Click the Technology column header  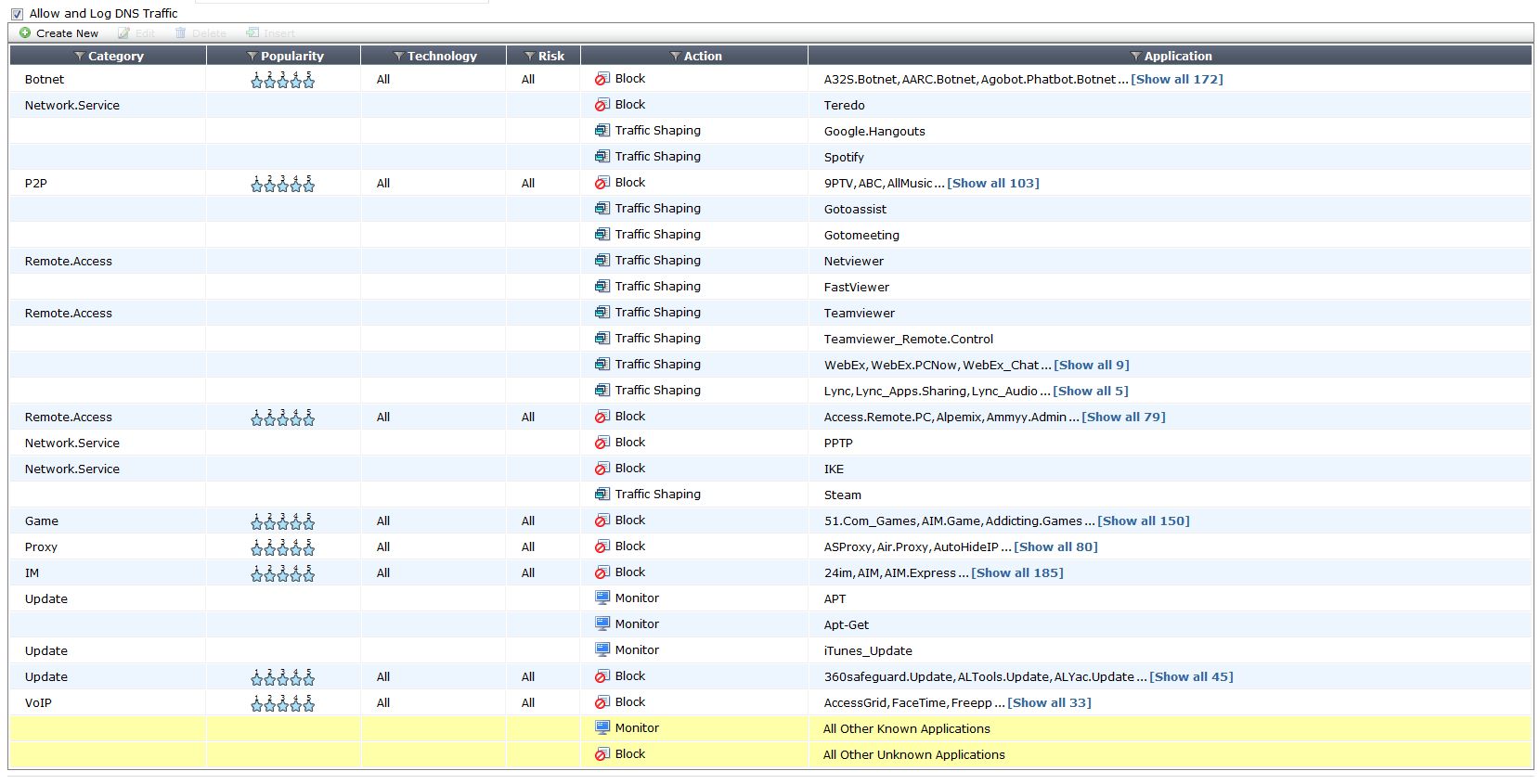click(442, 57)
